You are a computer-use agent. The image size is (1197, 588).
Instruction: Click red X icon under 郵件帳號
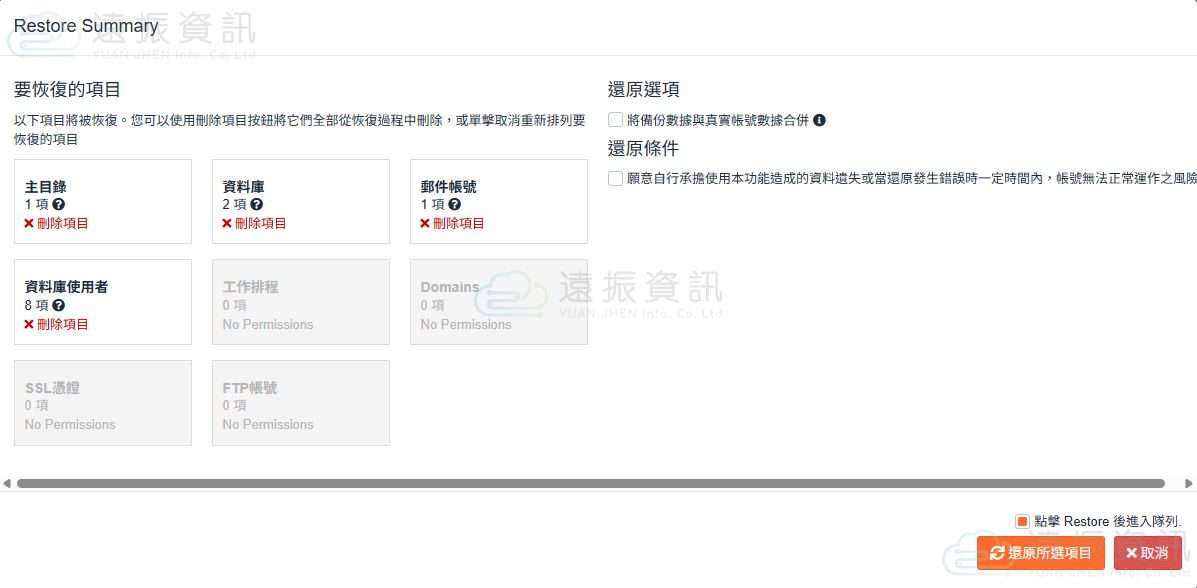click(x=426, y=224)
